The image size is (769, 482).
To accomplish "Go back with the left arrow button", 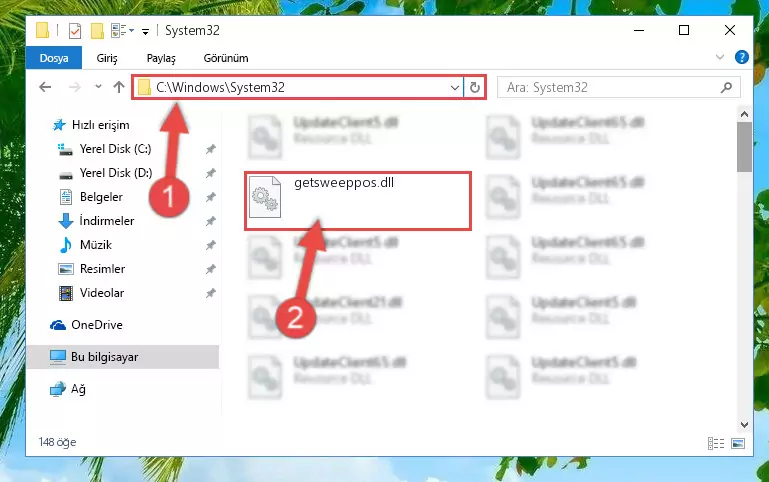I will [45, 87].
